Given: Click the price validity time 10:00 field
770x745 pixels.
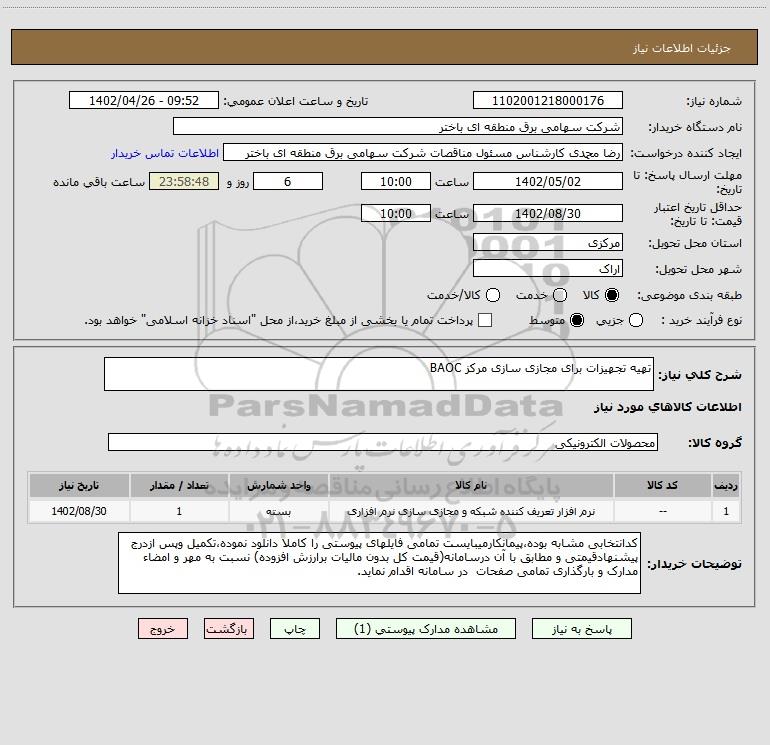Looking at the screenshot, I should coord(396,214).
